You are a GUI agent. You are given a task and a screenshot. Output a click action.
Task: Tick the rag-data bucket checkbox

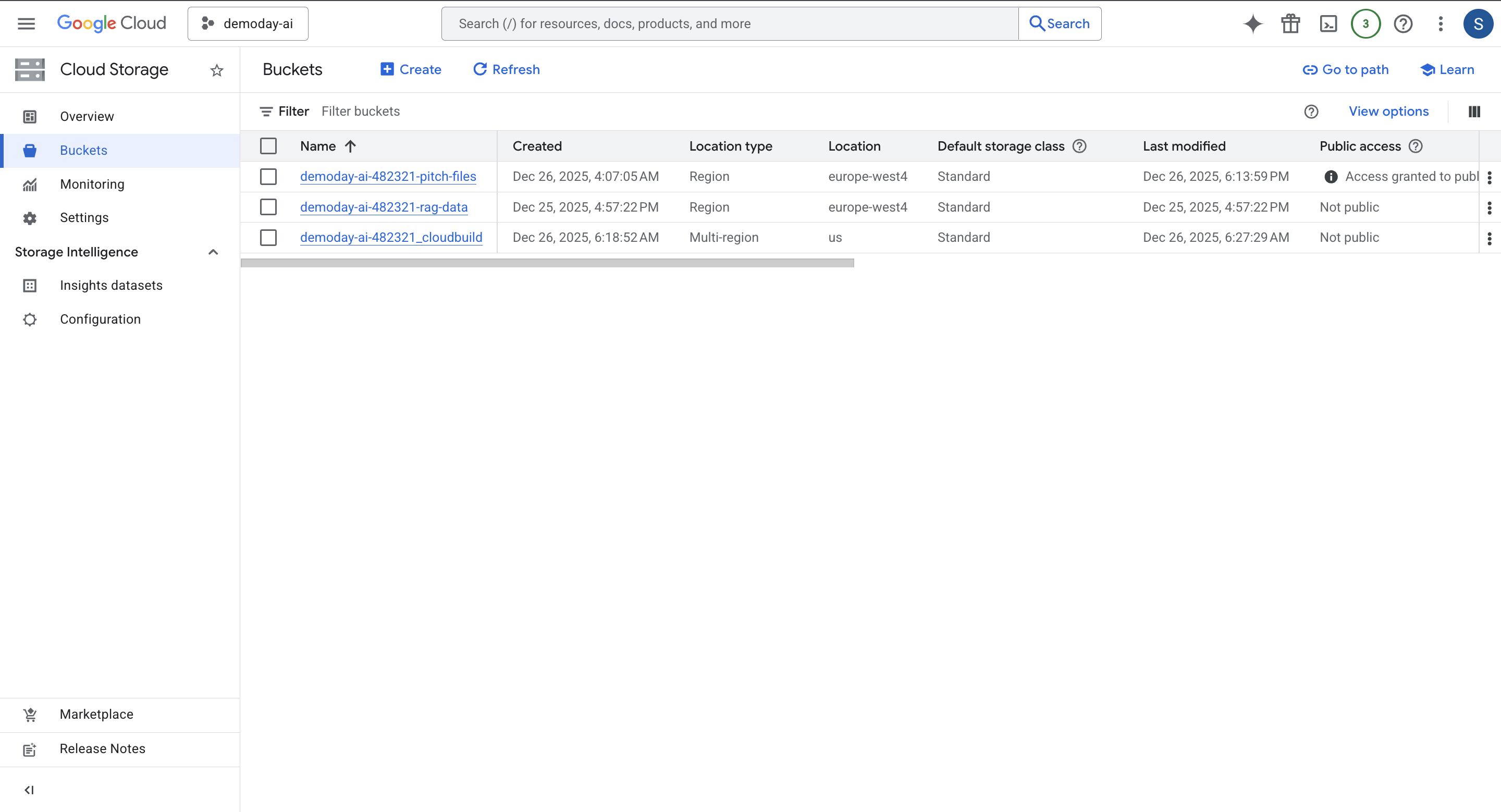pyautogui.click(x=268, y=207)
